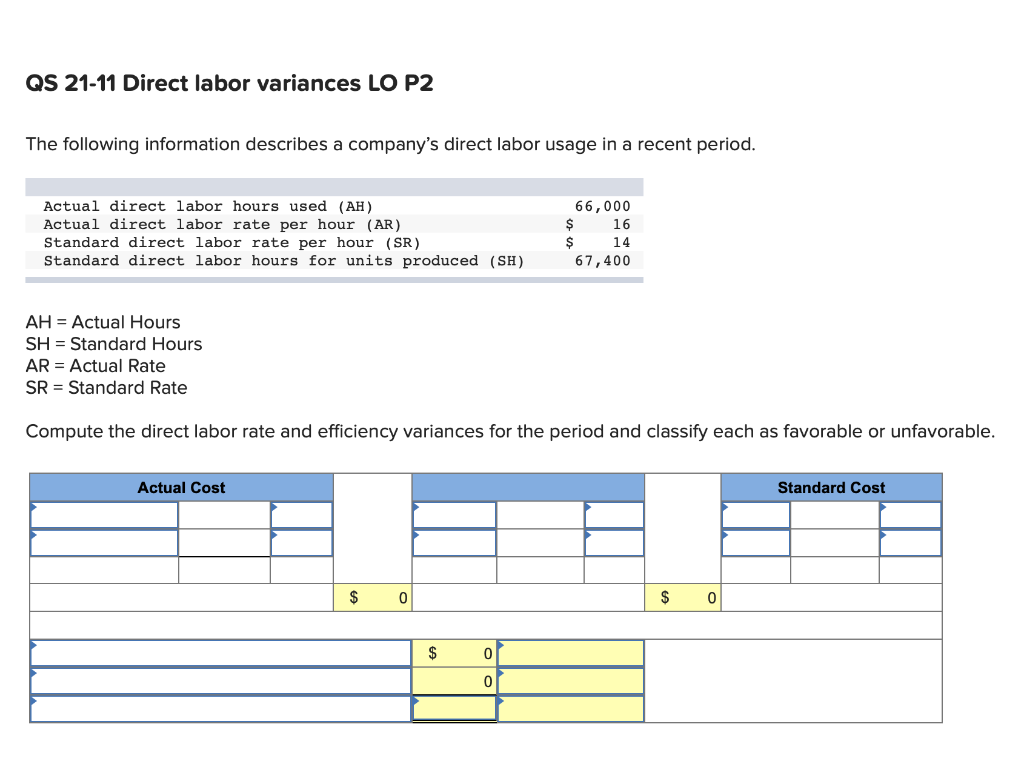Click first variance amount cell showing $ 0
The width and height of the screenshot is (1024, 767).
(x=455, y=653)
